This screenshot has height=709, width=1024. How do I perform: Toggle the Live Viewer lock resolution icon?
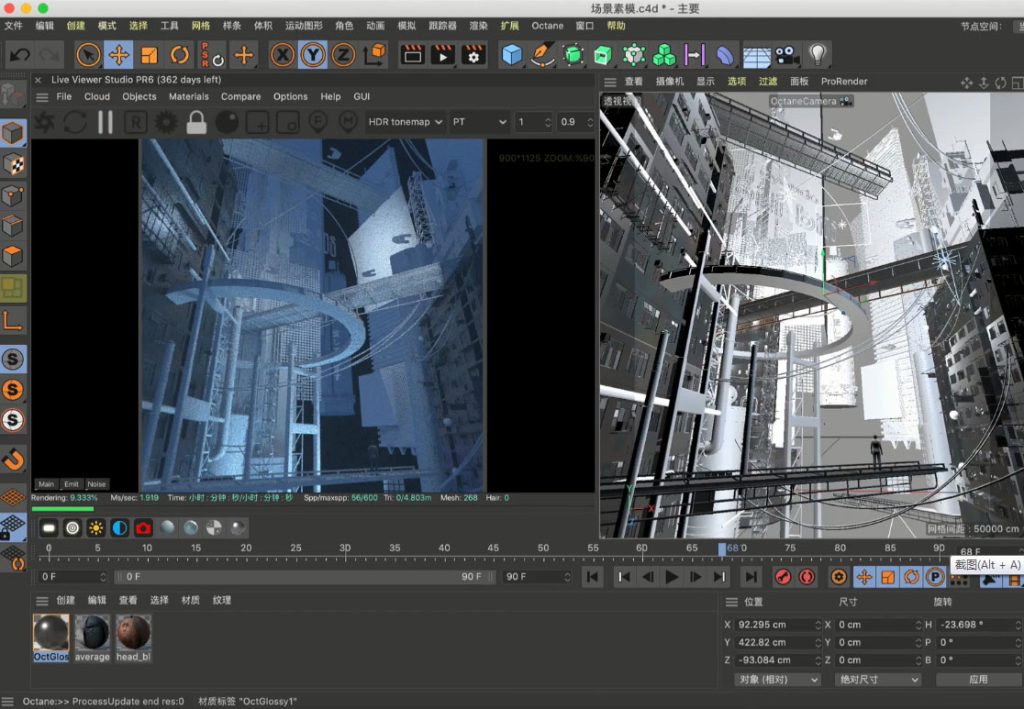click(x=196, y=122)
